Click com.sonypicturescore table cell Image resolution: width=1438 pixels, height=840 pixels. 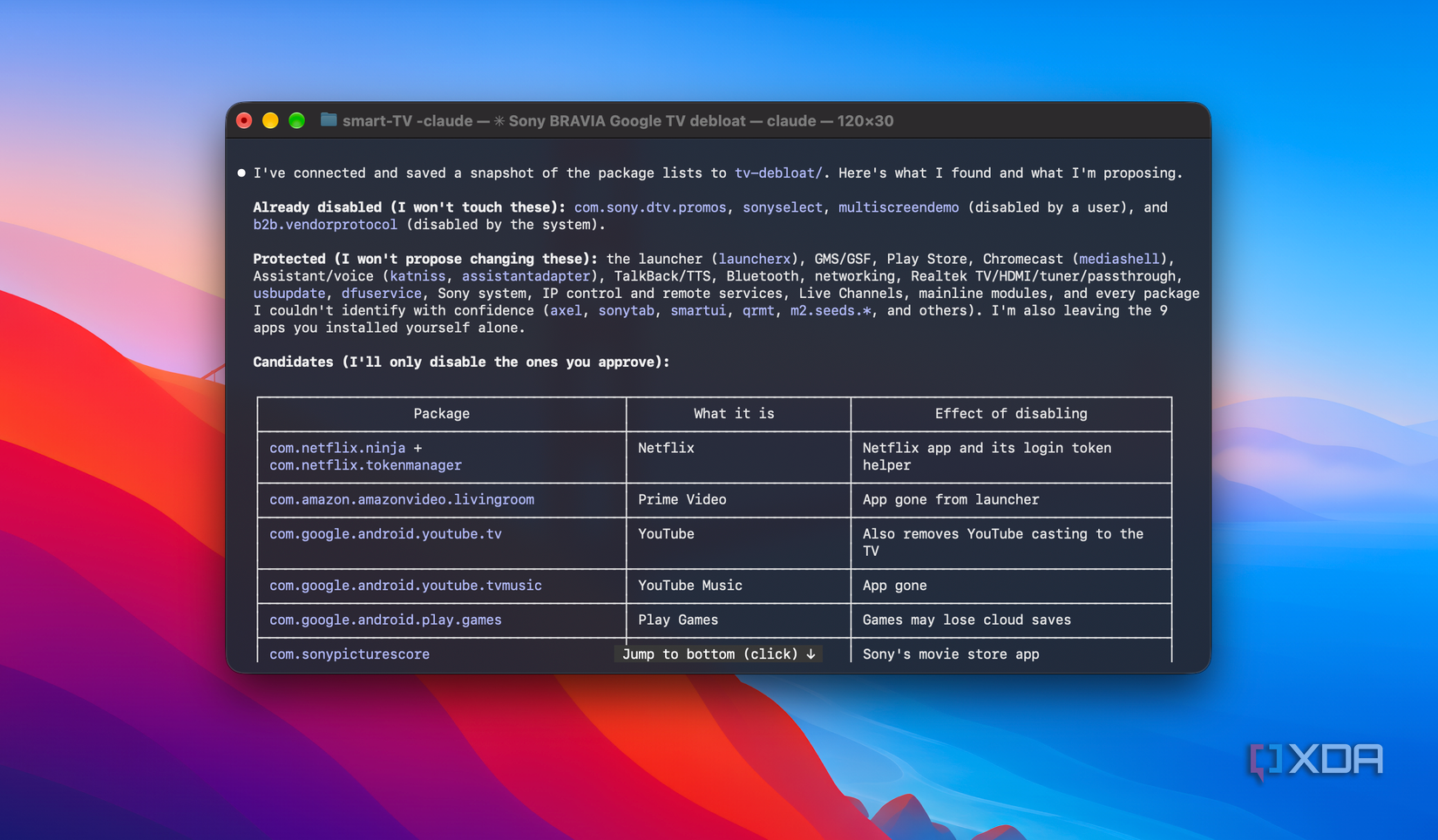[441, 652]
